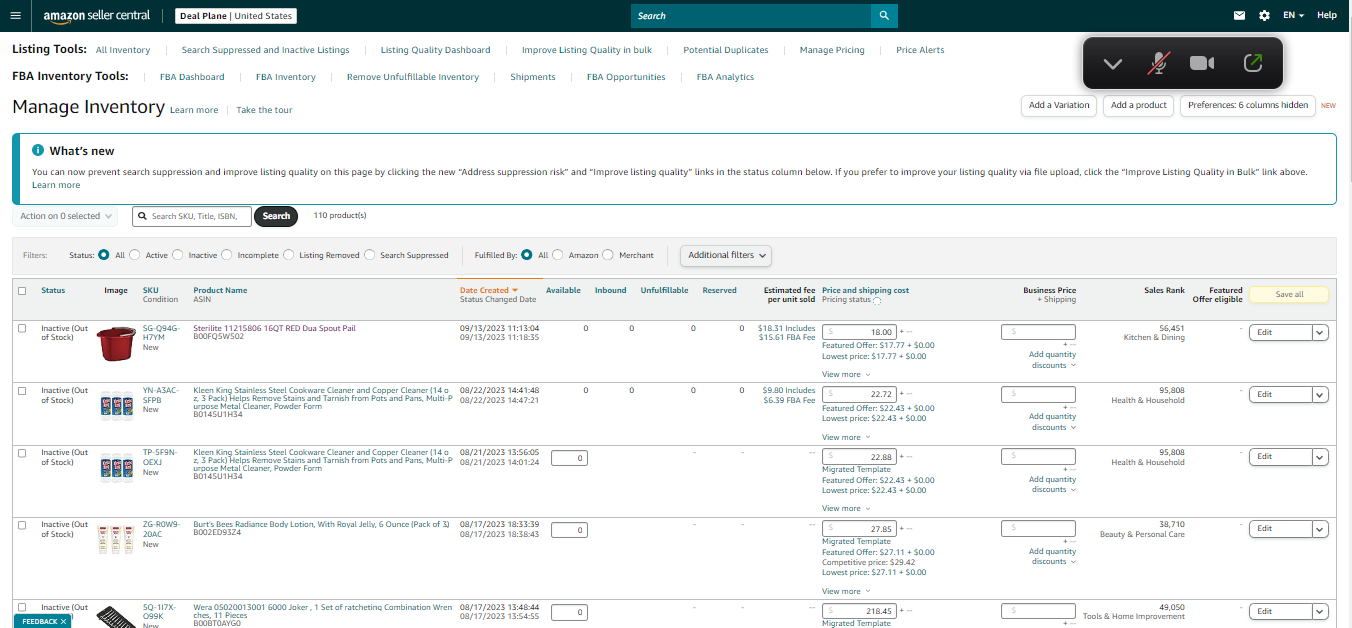Open Edit dropdown arrow for Sterilite row
This screenshot has height=628, width=1352.
pos(1320,333)
